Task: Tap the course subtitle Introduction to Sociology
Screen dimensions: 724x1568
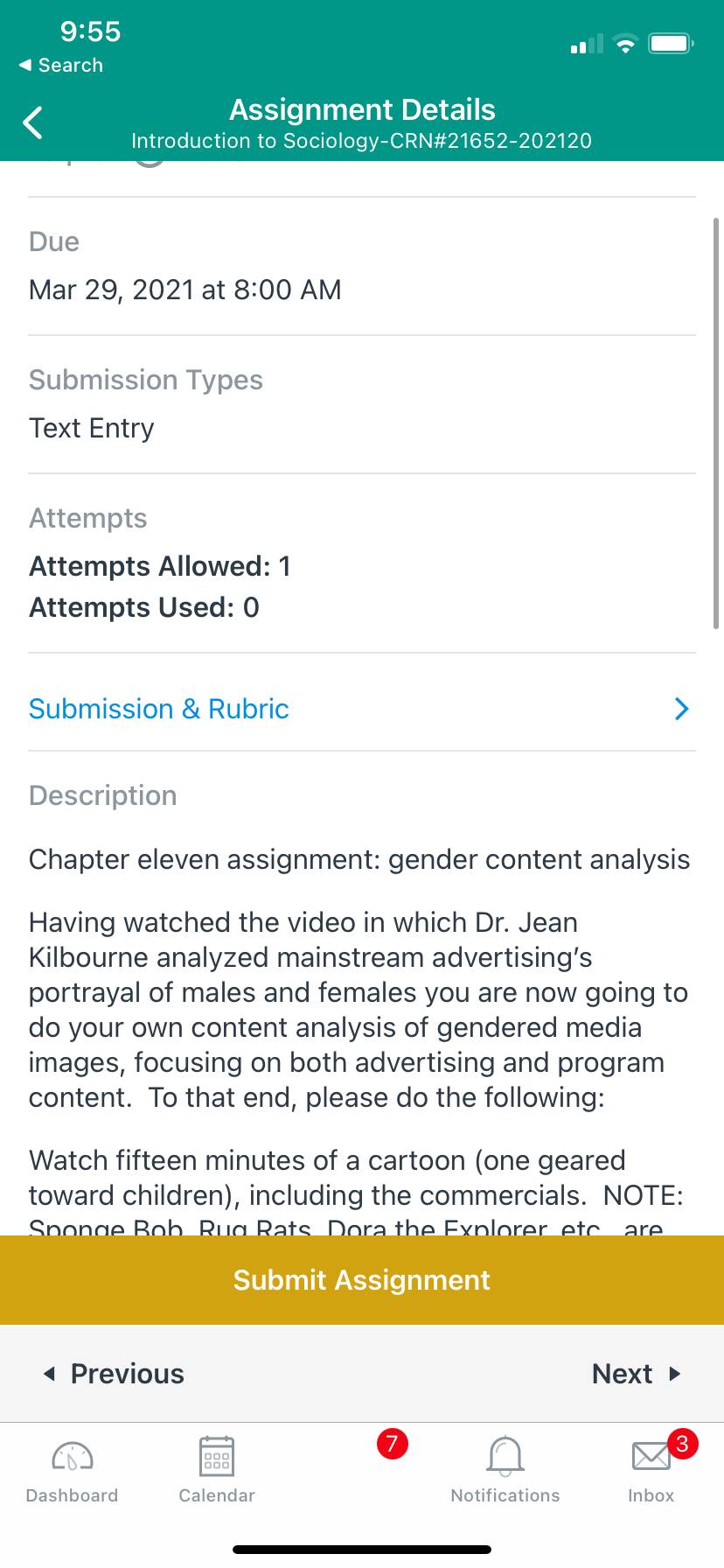Action: point(361,141)
